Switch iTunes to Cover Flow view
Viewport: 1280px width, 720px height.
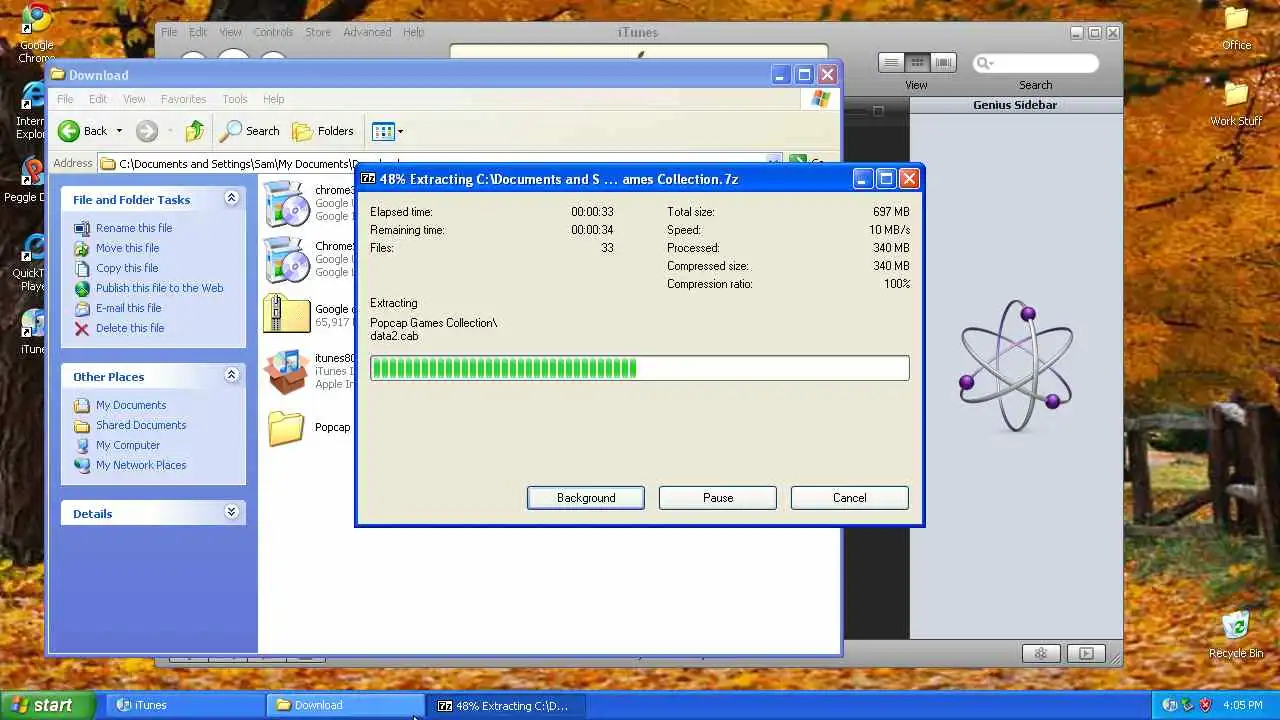943,63
